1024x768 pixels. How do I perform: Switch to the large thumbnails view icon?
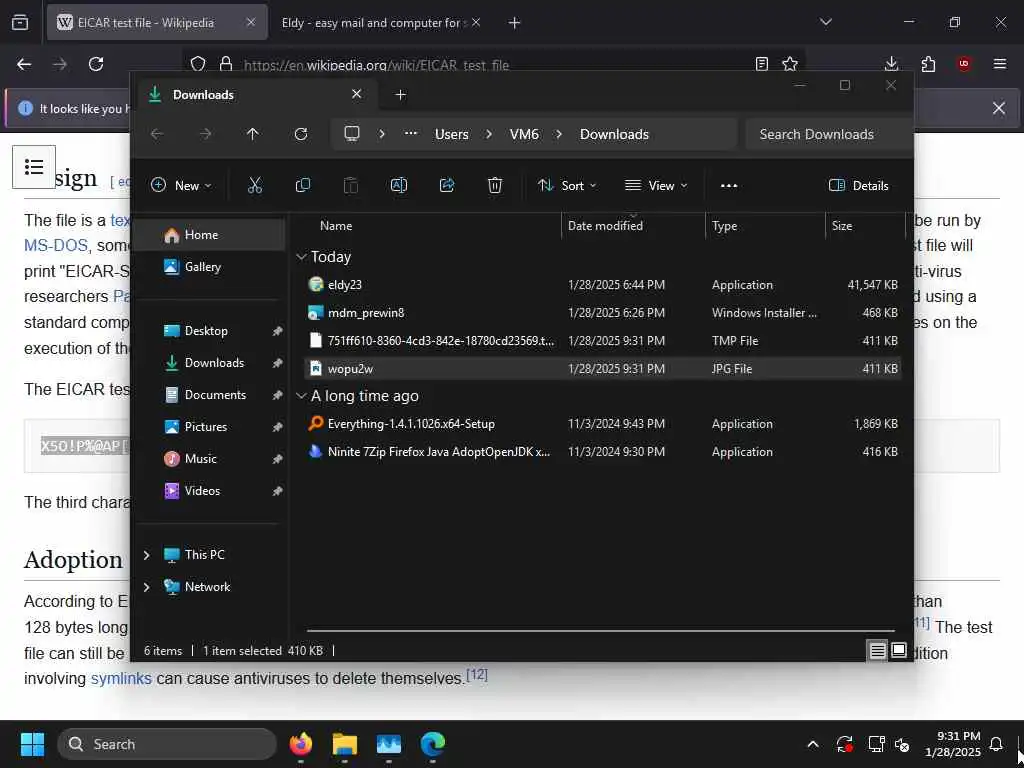point(899,650)
